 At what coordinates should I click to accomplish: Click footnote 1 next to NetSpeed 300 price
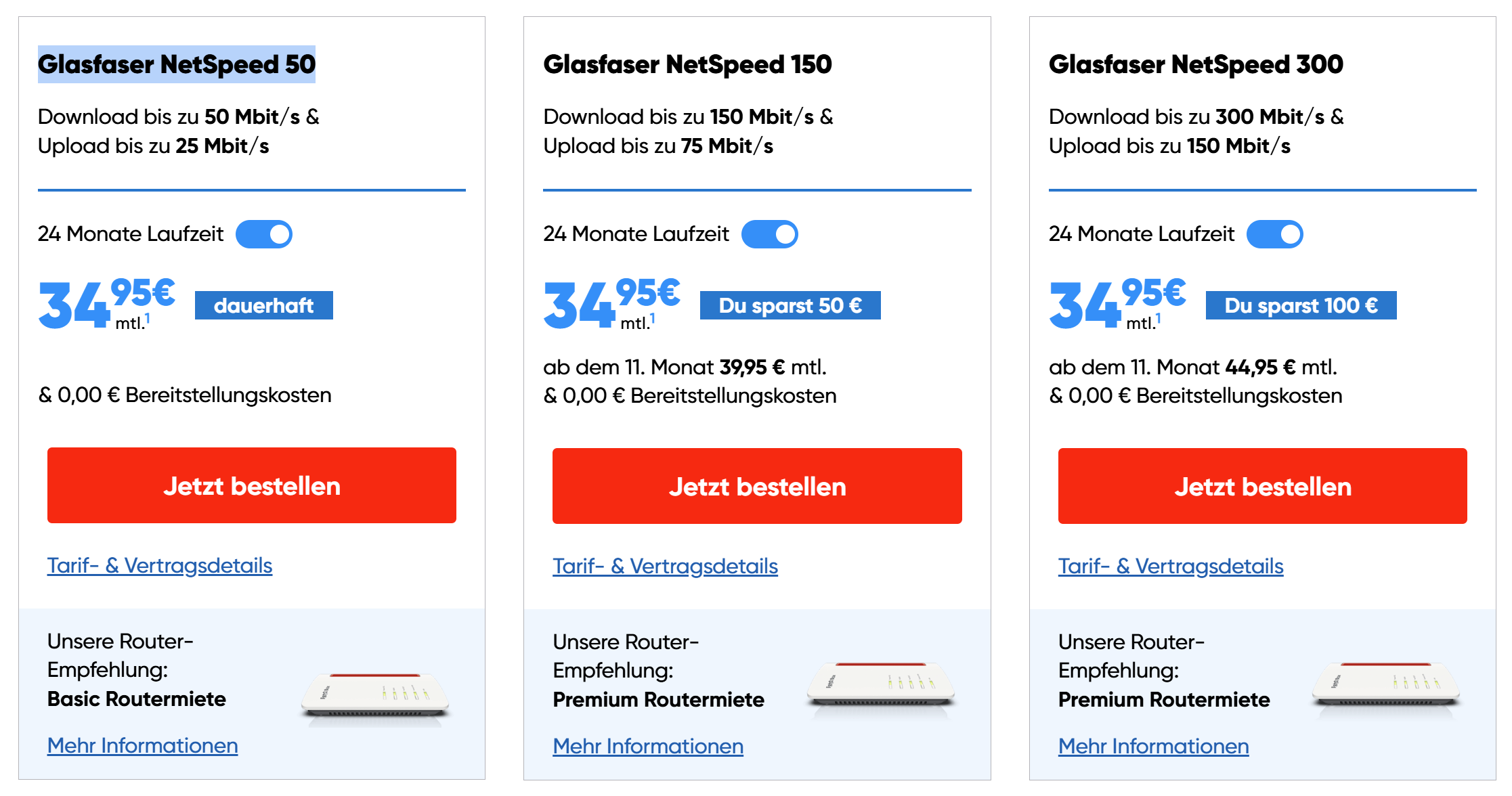(1159, 317)
